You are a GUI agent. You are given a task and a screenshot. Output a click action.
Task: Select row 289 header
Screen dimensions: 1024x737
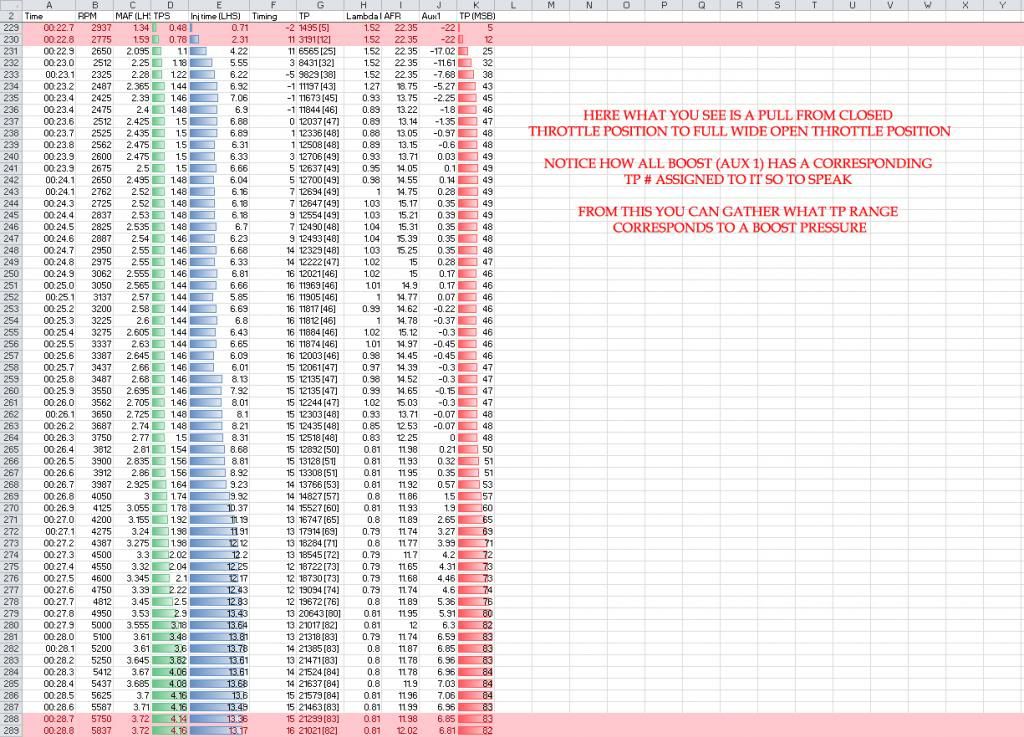(10, 730)
